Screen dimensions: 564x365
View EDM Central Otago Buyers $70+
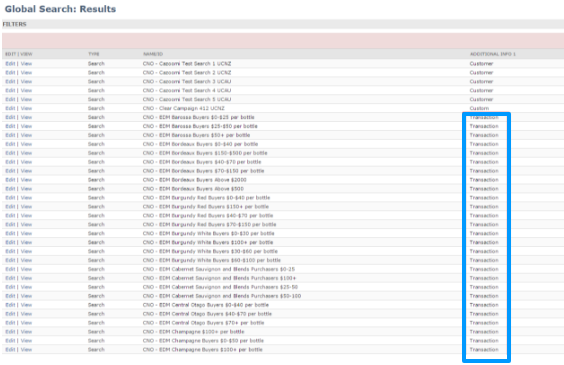click(26, 323)
